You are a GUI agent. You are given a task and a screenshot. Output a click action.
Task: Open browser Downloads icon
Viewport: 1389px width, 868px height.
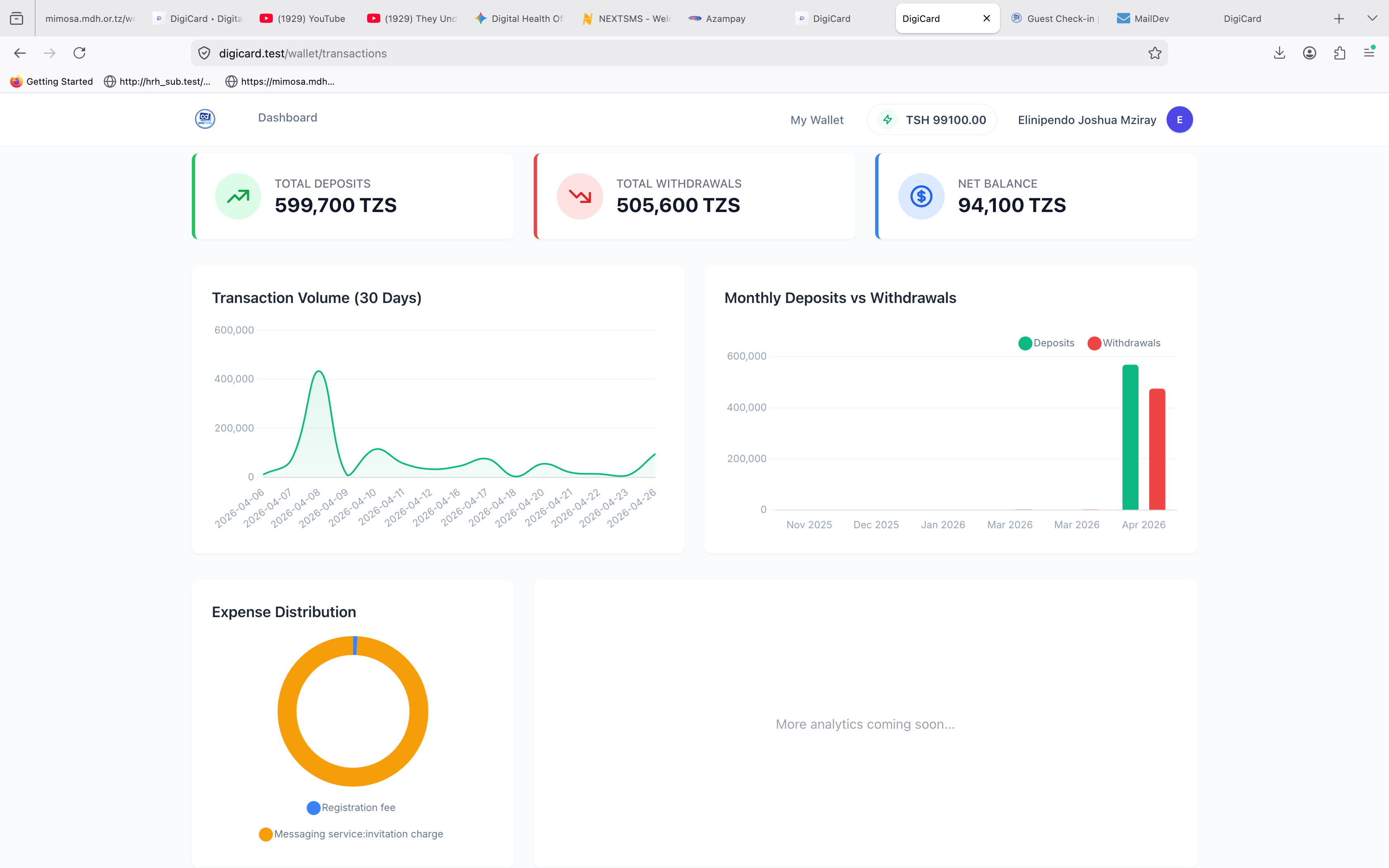[1279, 53]
